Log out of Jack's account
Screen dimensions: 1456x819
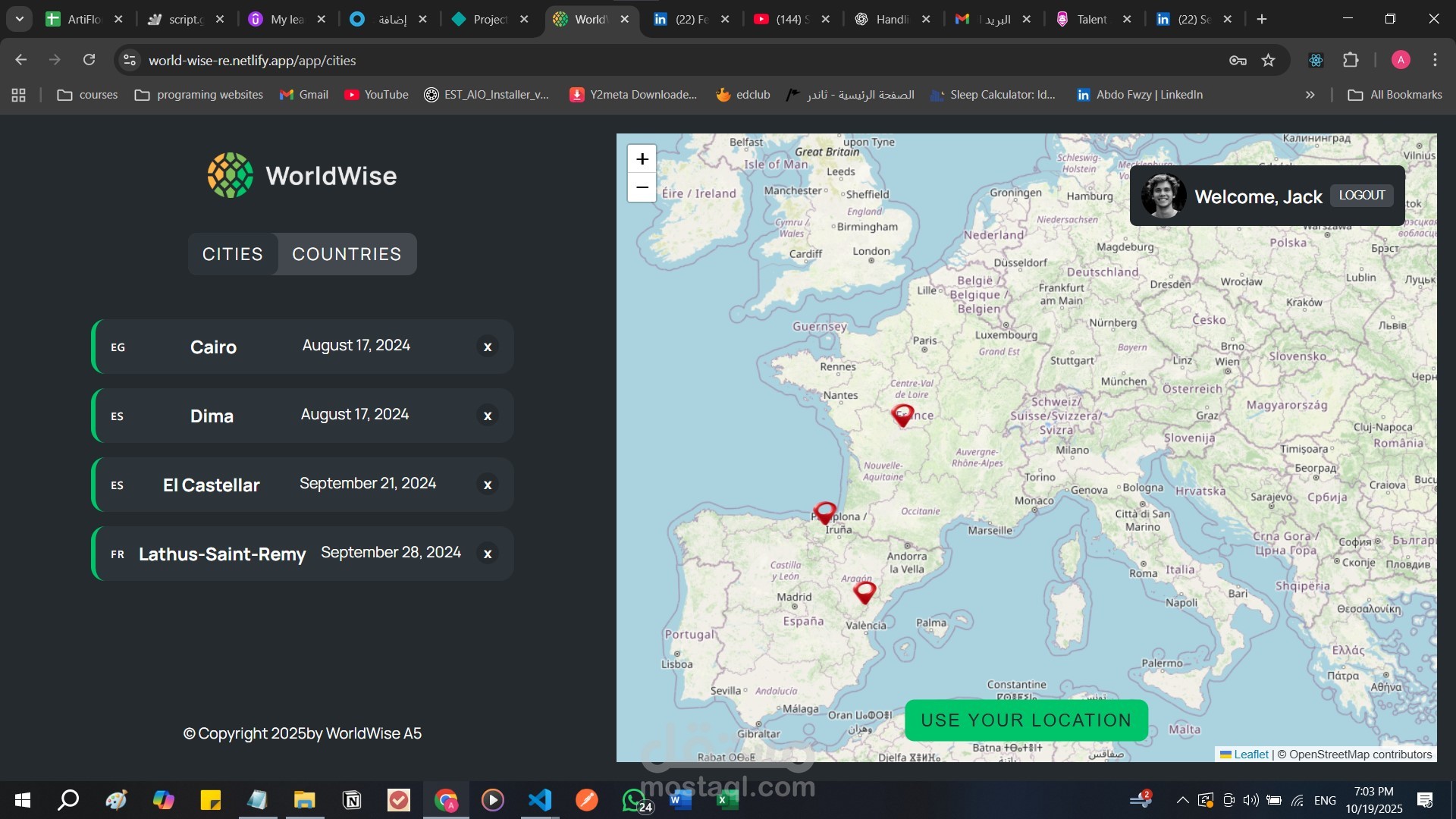point(1361,195)
